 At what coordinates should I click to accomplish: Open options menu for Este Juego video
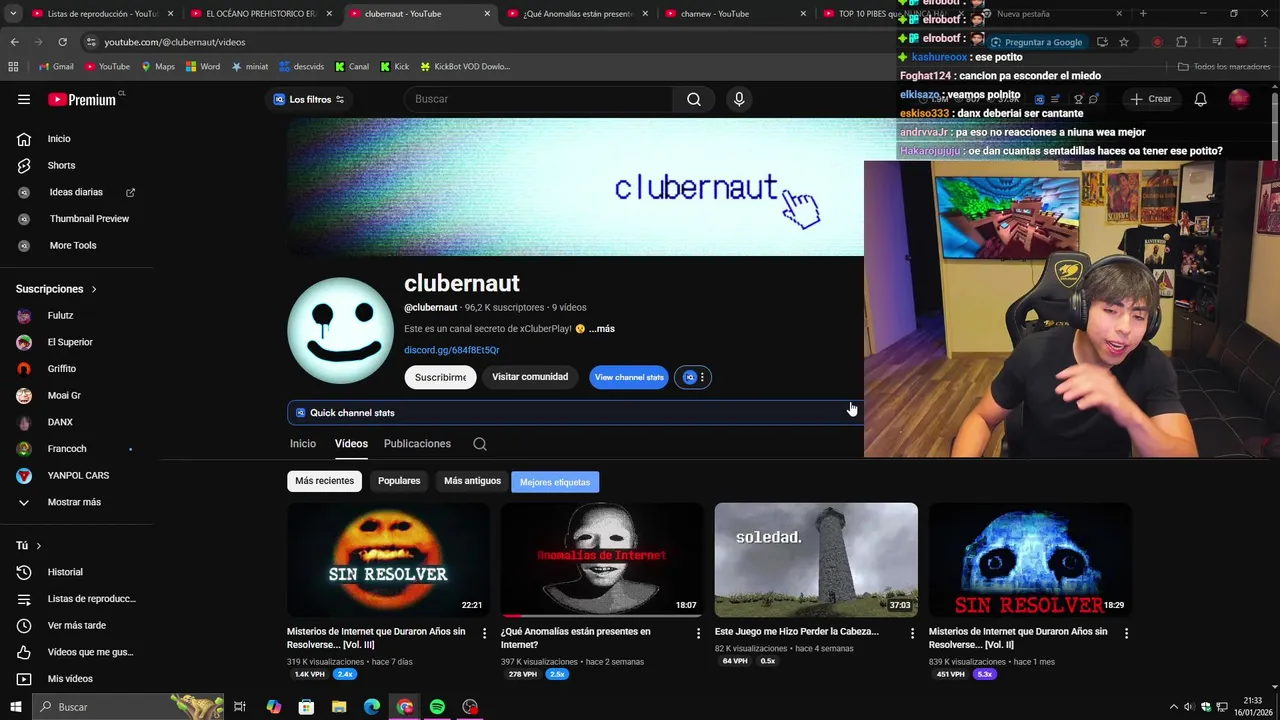click(912, 633)
